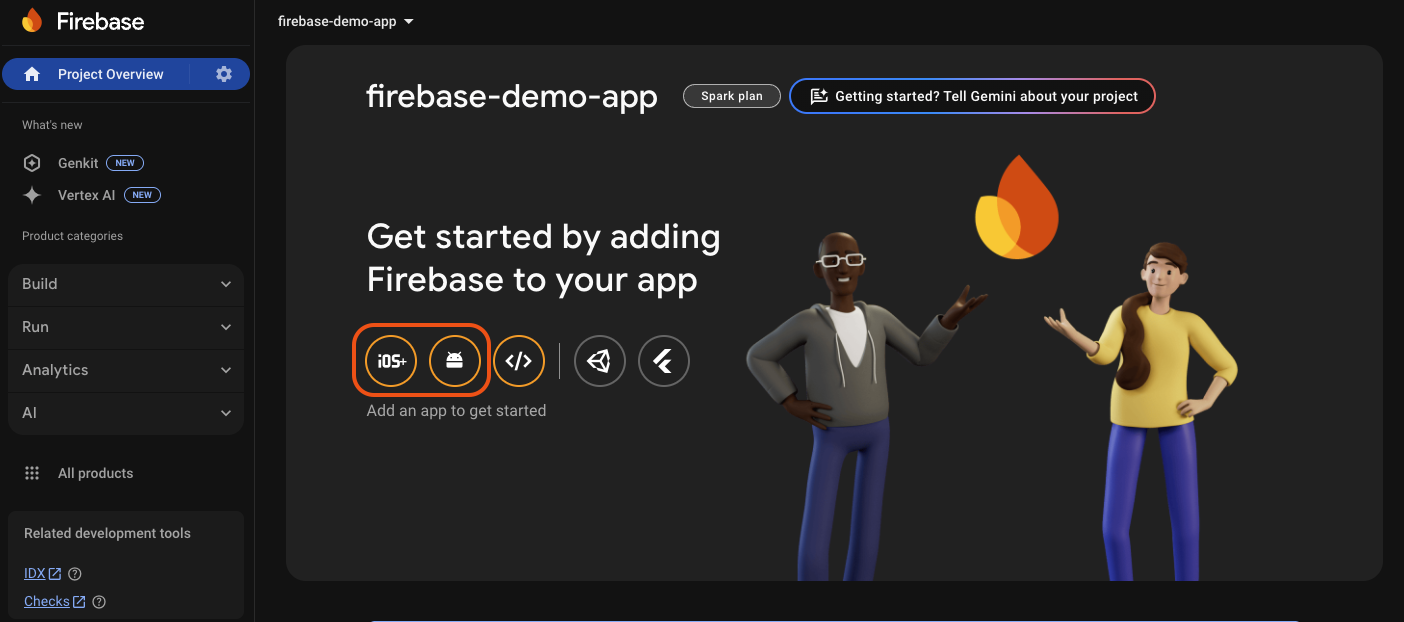This screenshot has height=622, width=1404.
Task: Click the external link icon beside IDX
Action: pos(55,574)
